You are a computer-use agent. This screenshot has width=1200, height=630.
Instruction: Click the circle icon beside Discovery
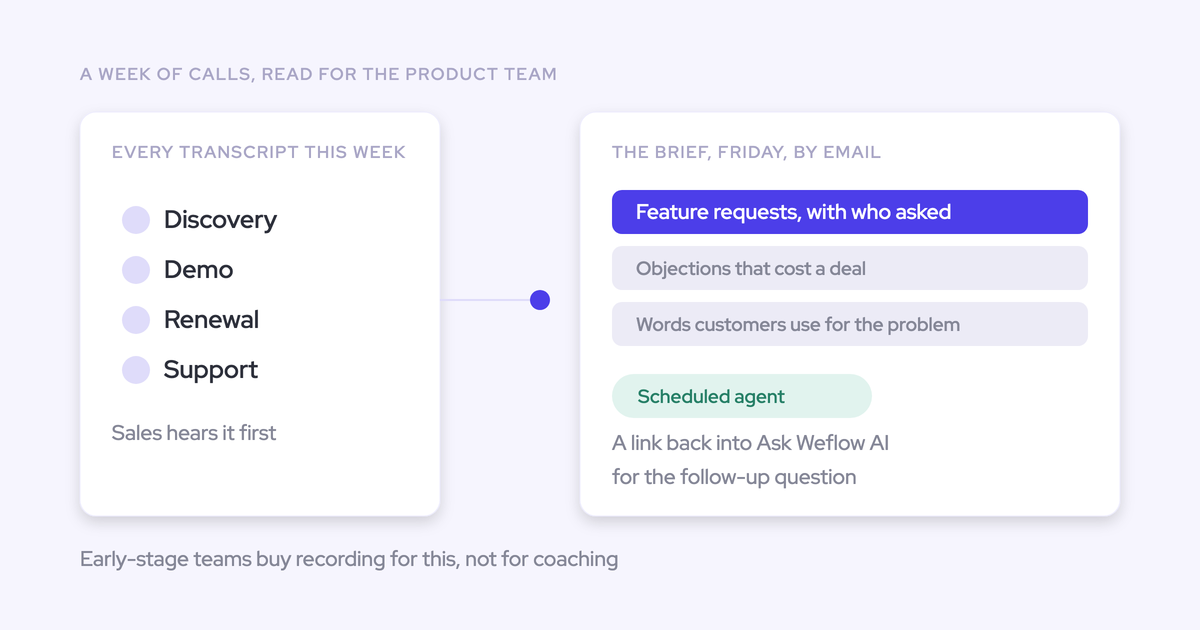coord(136,220)
